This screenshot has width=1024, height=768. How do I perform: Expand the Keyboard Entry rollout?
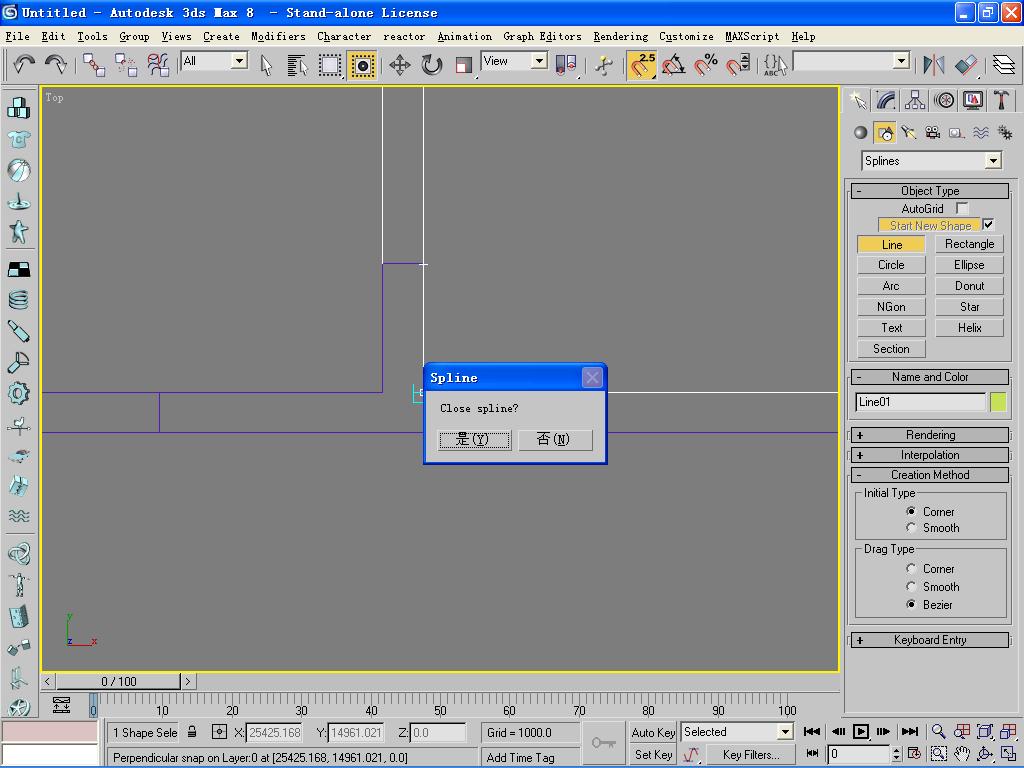(x=930, y=640)
